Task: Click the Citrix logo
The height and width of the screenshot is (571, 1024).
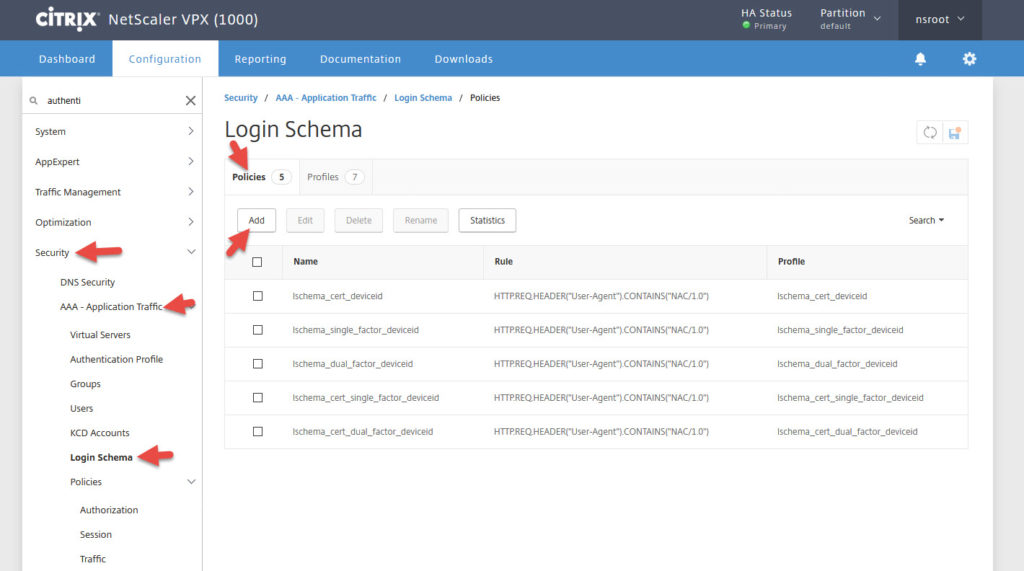Action: pyautogui.click(x=66, y=19)
